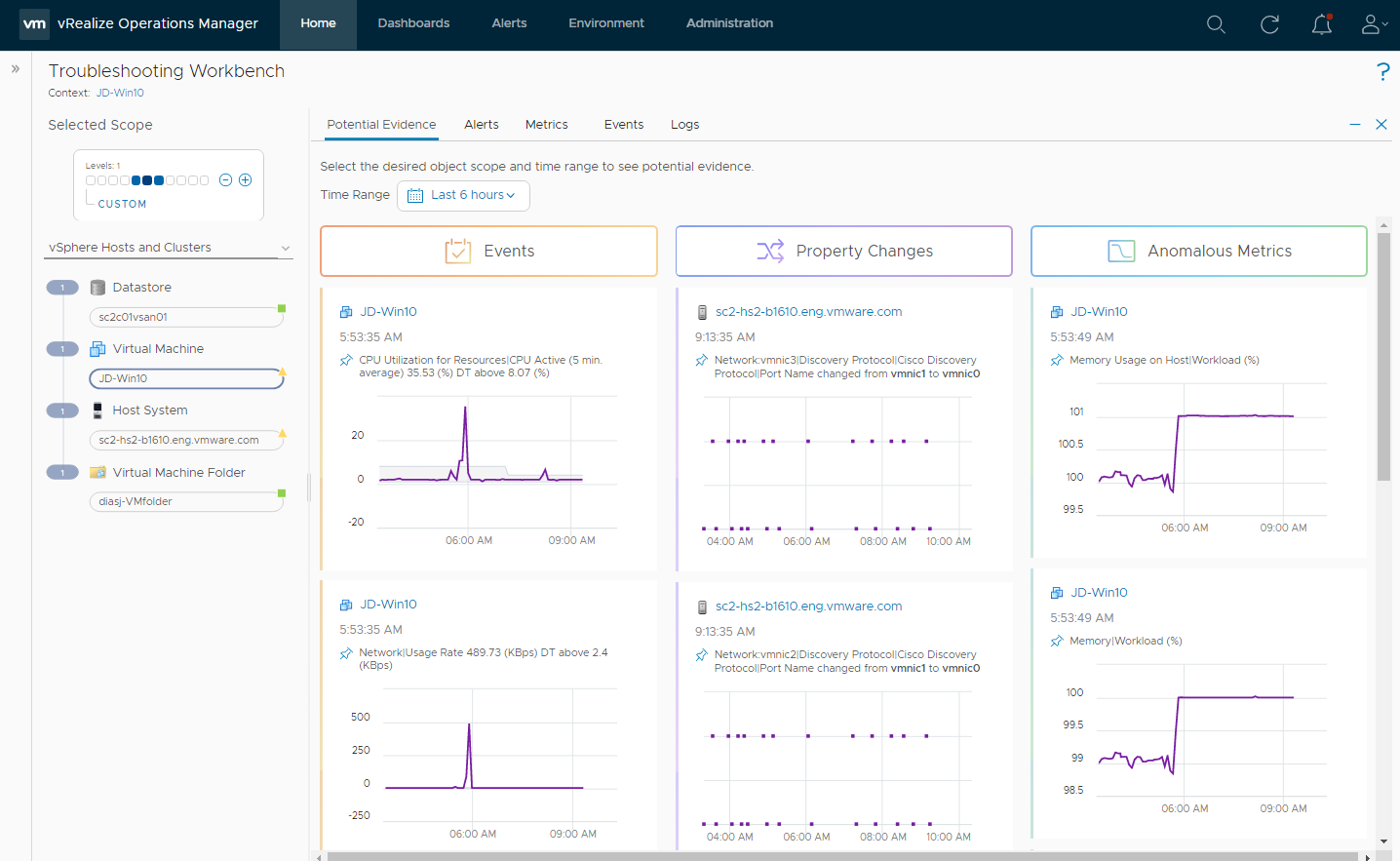The width and height of the screenshot is (1400, 861).
Task: Toggle the Virtual Machine Folder count pill
Action: click(x=62, y=473)
